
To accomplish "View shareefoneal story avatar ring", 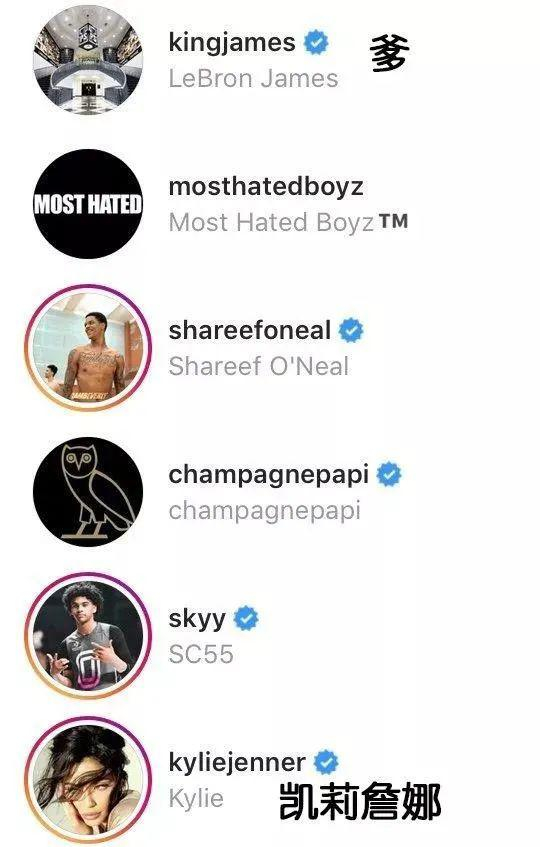I will point(88,348).
